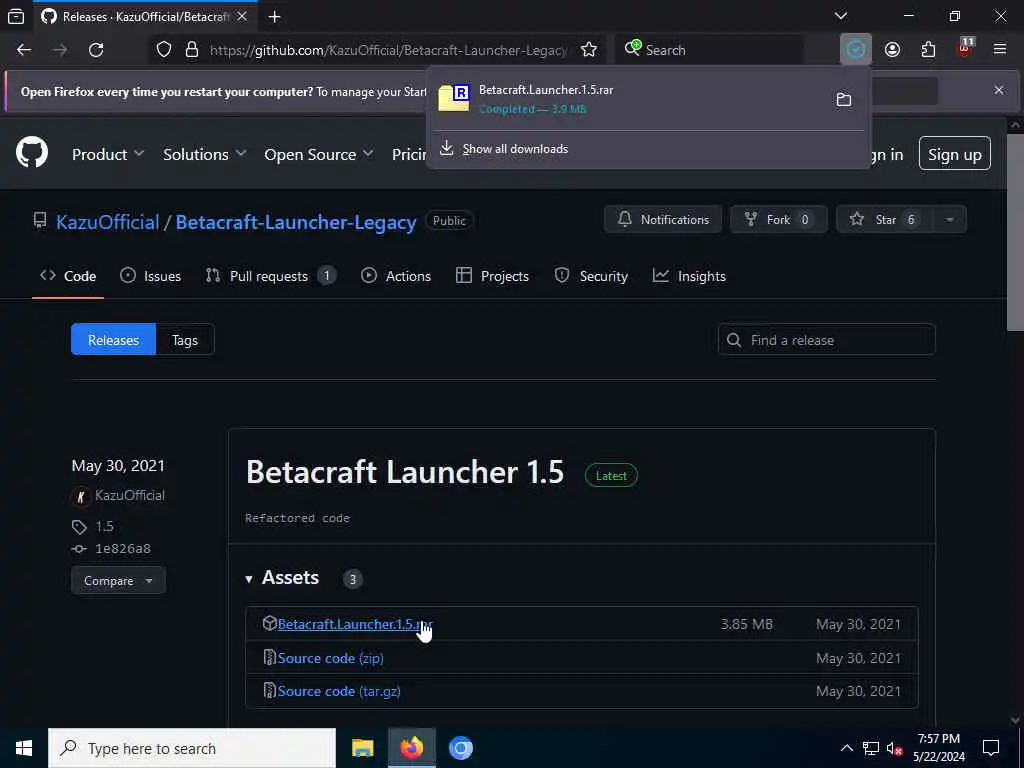Open the Firefox View icon
This screenshot has height=768, width=1024.
tap(16, 17)
